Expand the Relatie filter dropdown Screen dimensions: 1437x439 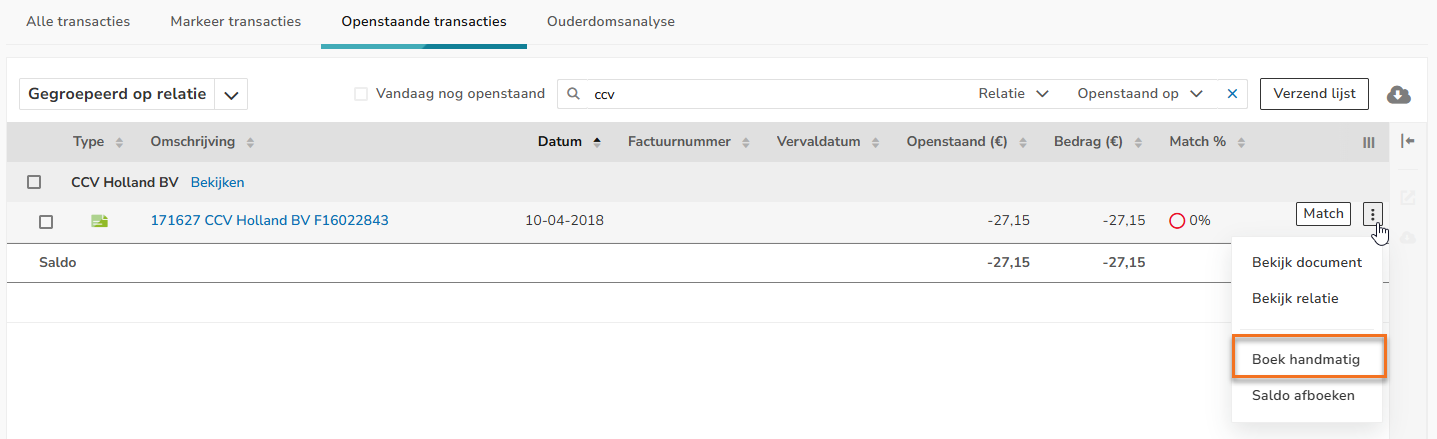point(1013,94)
